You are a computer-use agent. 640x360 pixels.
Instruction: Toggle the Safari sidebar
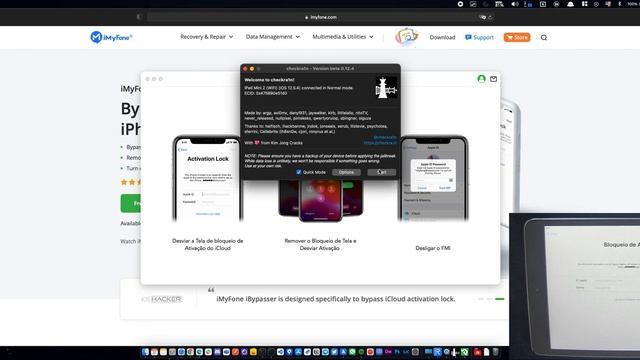(139, 17)
